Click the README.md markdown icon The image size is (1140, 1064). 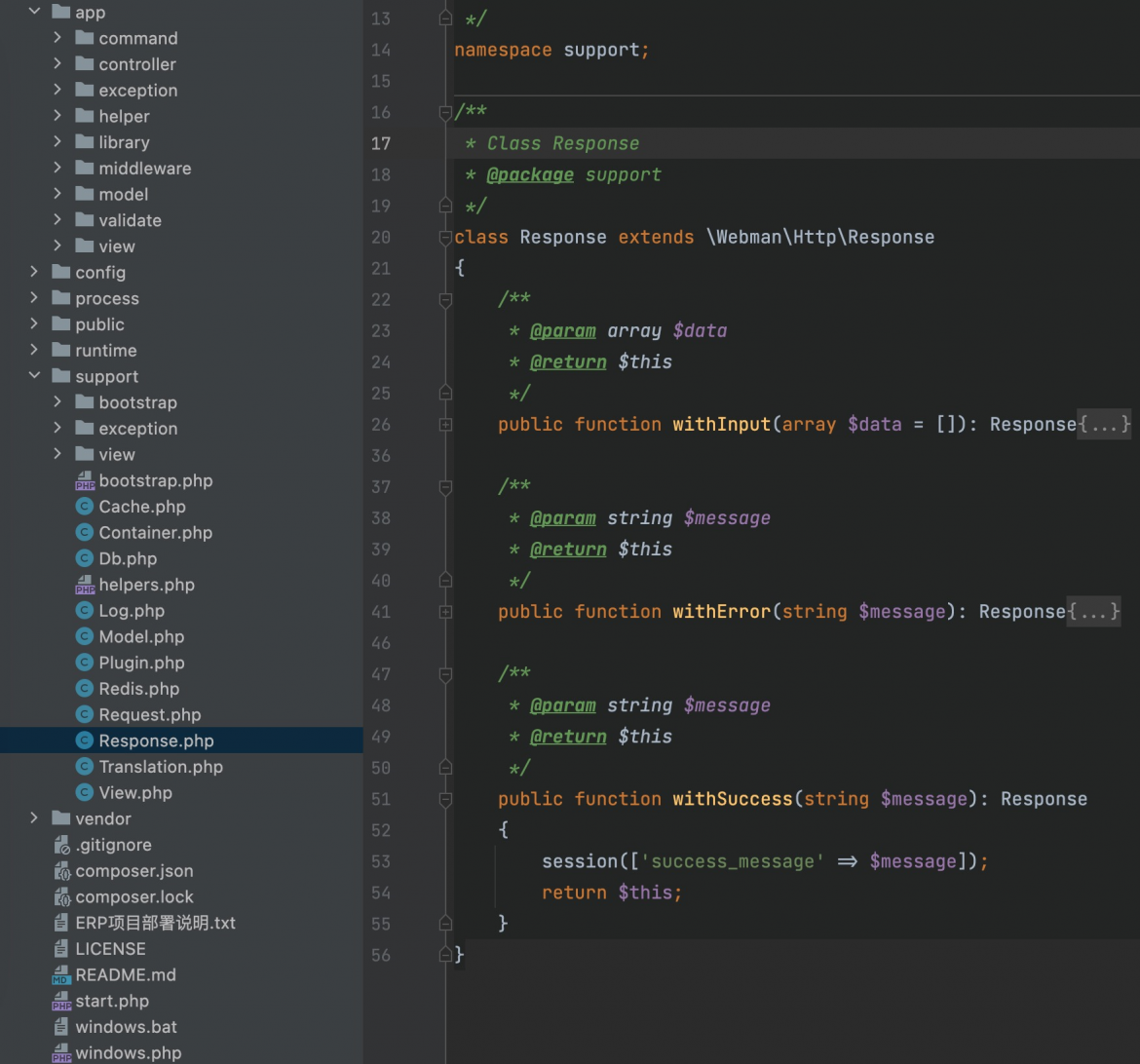pyautogui.click(x=61, y=974)
